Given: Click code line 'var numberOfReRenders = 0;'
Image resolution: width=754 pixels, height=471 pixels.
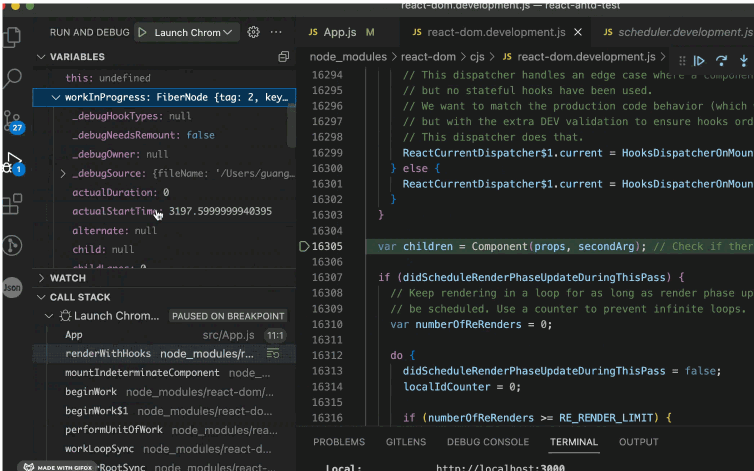Looking at the screenshot, I should point(471,324).
